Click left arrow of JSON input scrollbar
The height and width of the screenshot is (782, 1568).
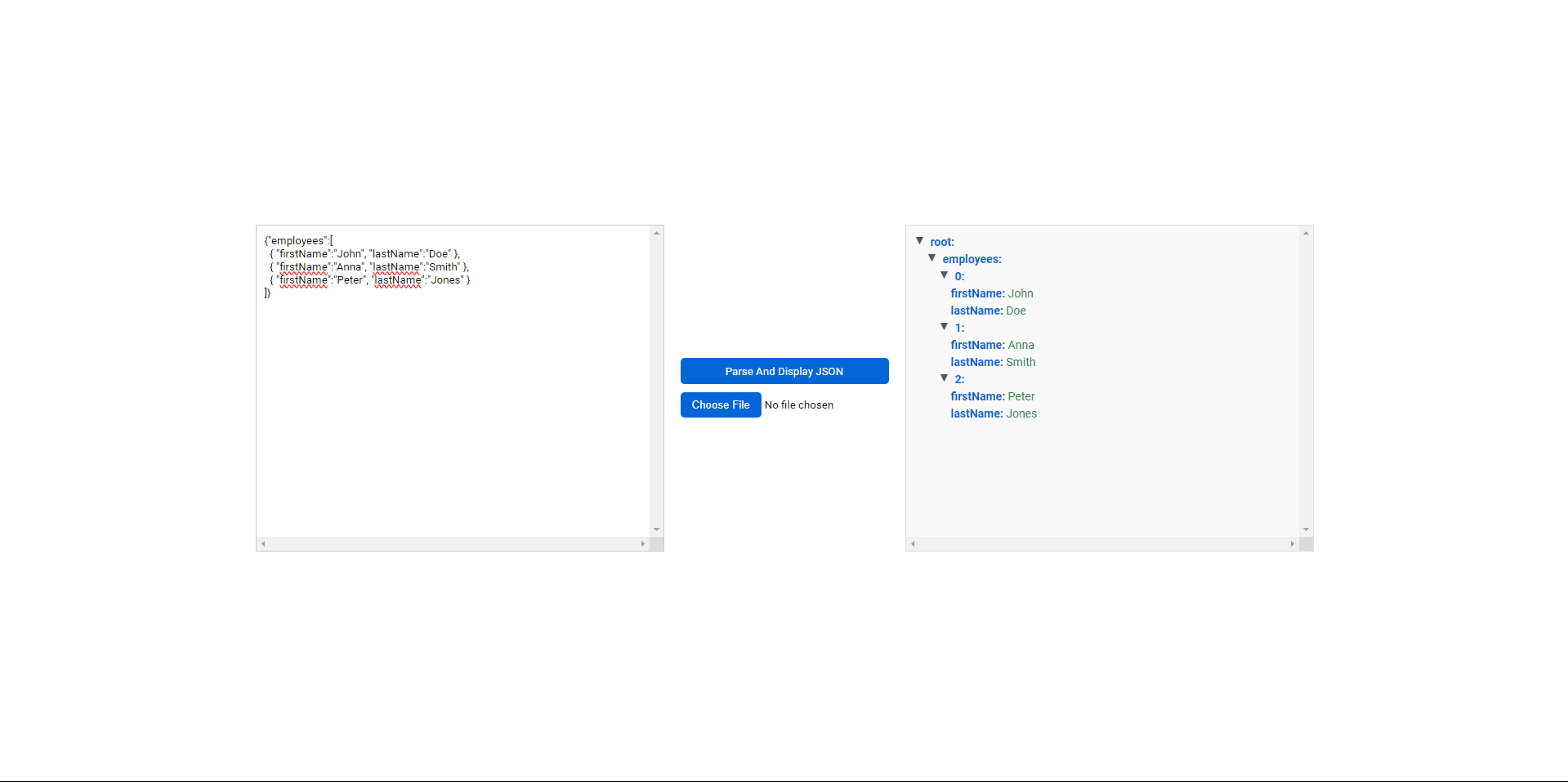coord(263,543)
